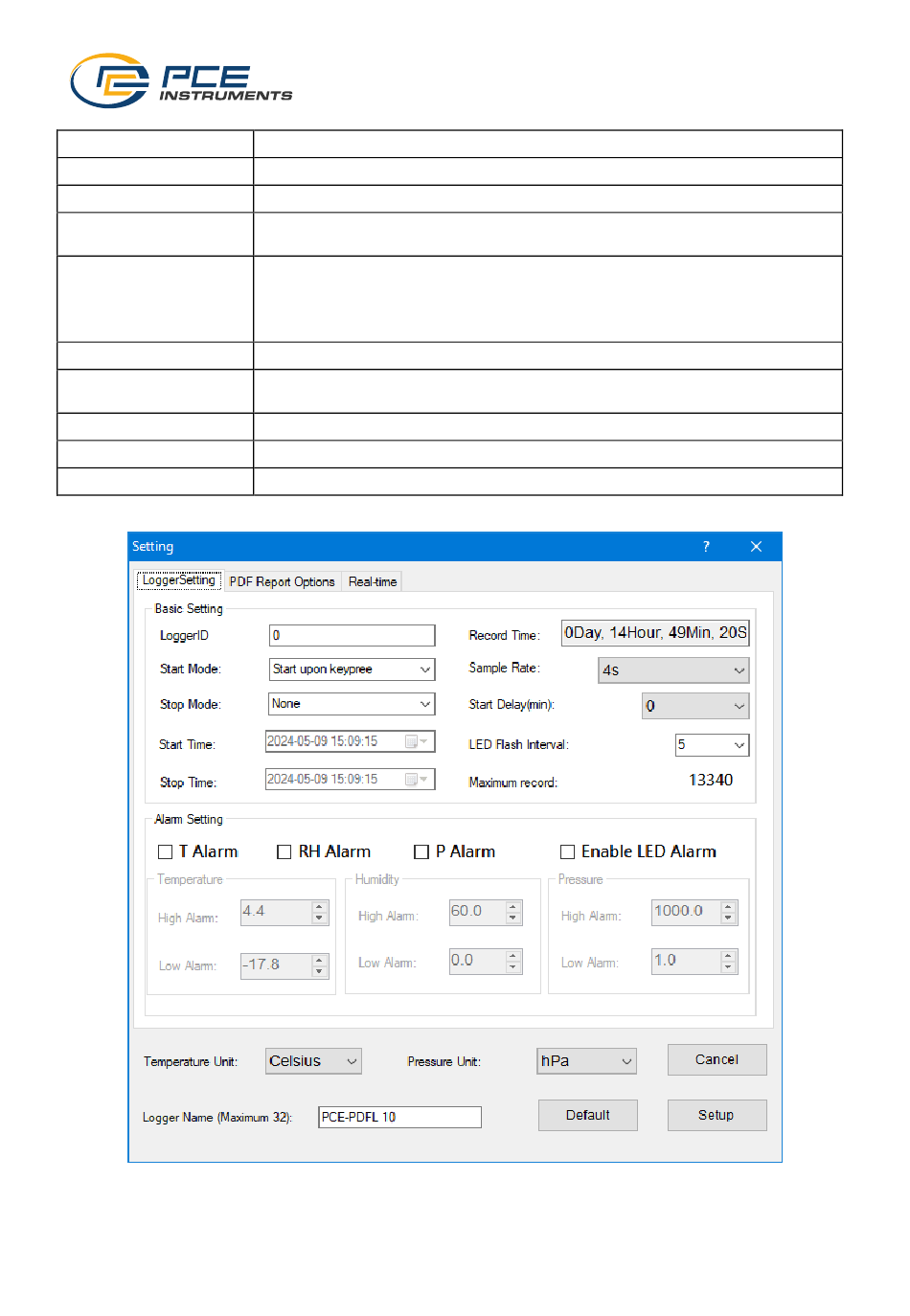Click the PCE Instruments logo

pos(181,81)
